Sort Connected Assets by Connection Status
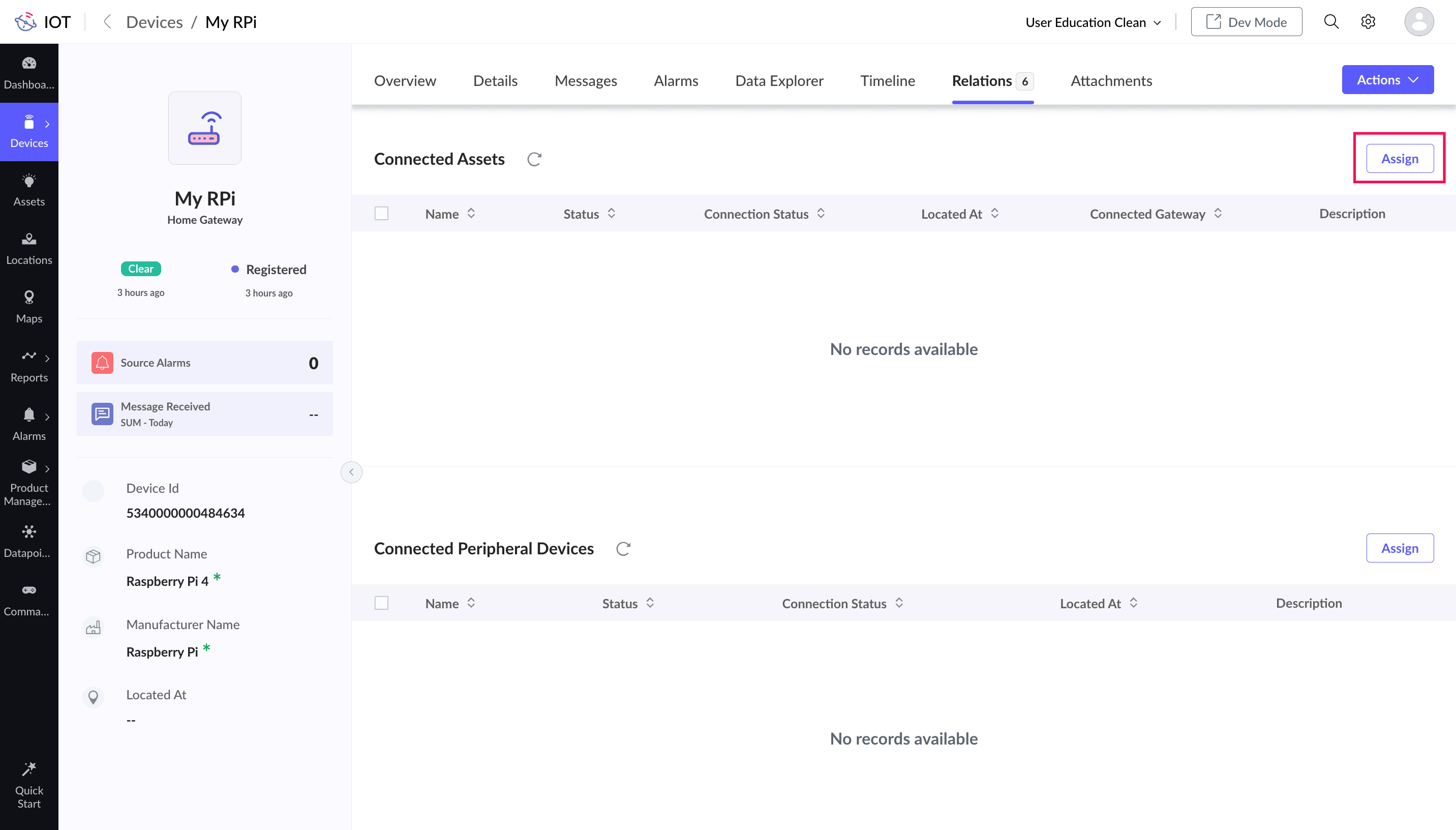Image resolution: width=1456 pixels, height=830 pixels. (x=821, y=214)
